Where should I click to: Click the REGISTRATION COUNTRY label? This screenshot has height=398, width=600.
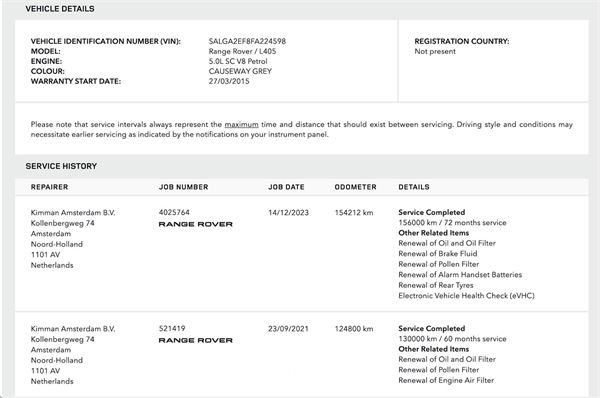click(x=461, y=41)
